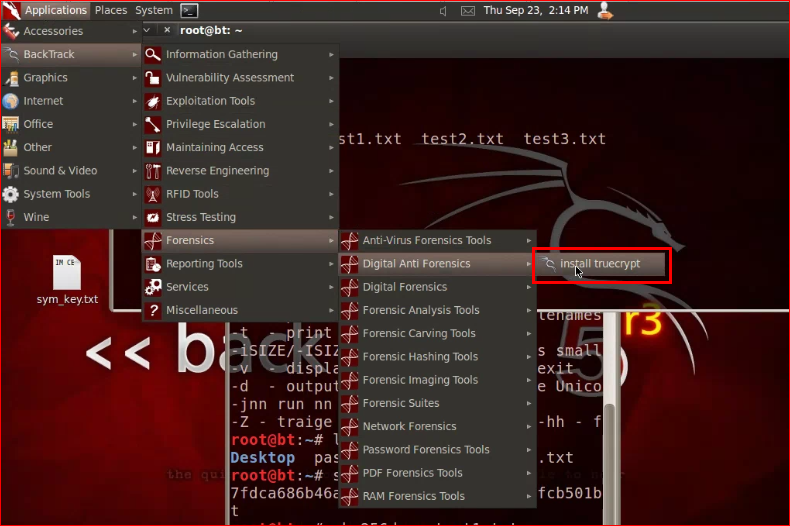Expand the Password Forensics Tools arrow

529,450
